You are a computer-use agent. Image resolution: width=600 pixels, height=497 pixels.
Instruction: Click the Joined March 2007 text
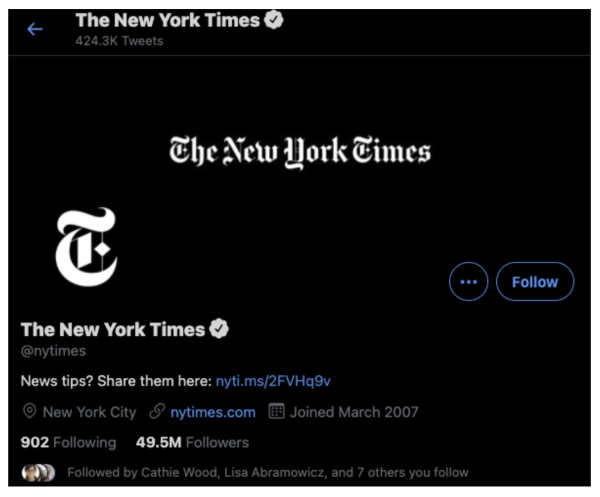[354, 412]
